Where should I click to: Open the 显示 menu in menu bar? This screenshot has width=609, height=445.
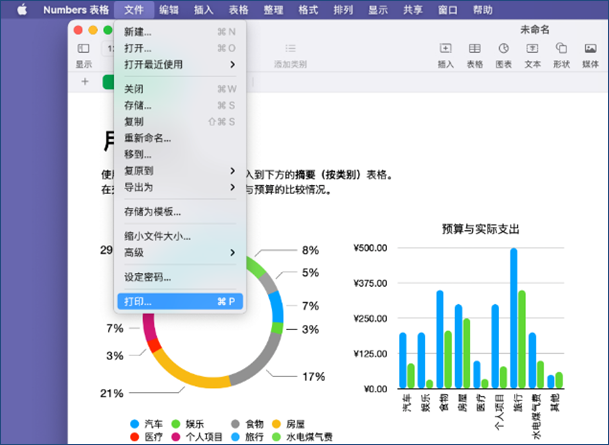tap(378, 10)
